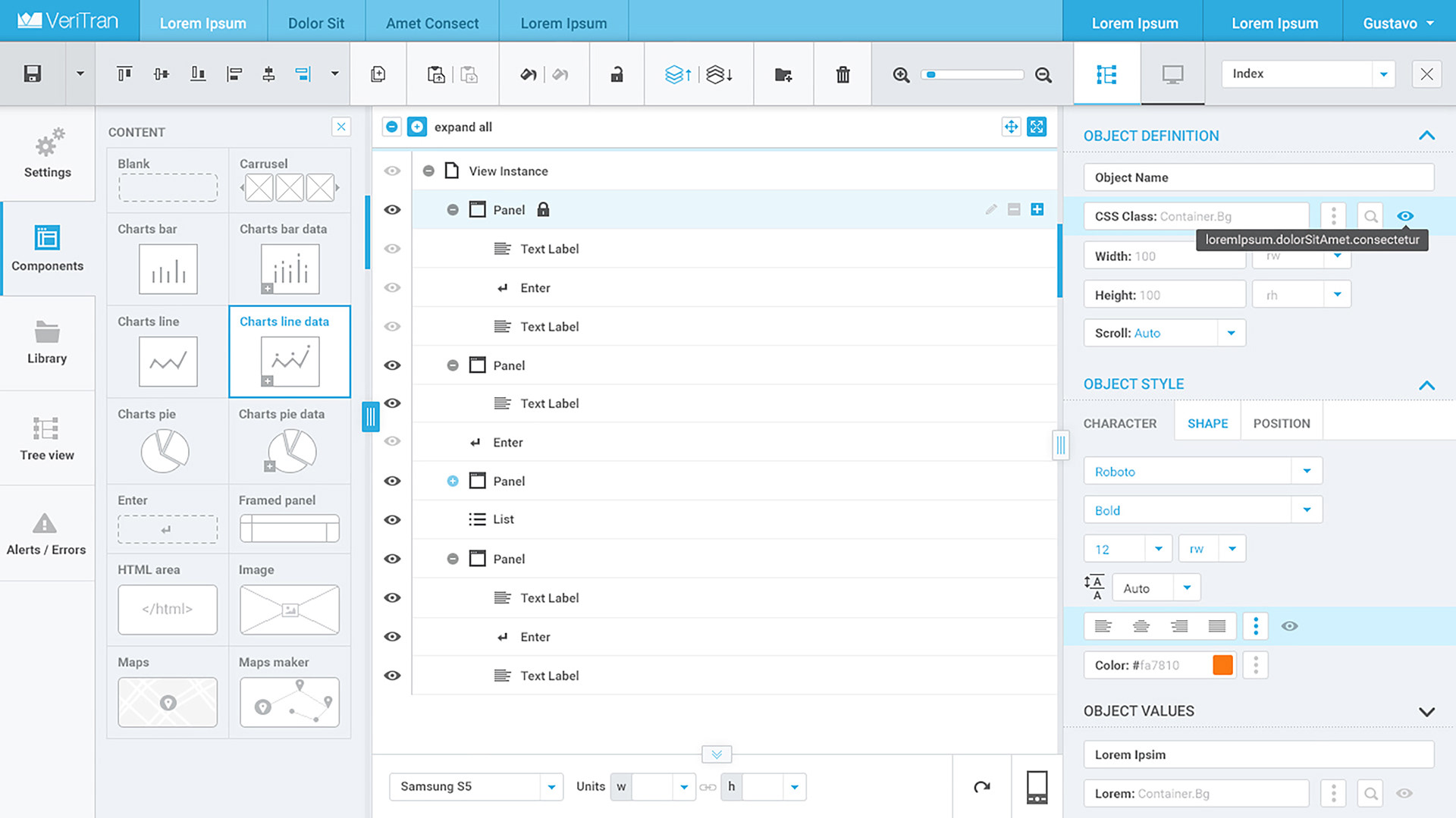Toggle visibility of the collapsed Panel row
The height and width of the screenshot is (818, 1456).
pos(392,481)
